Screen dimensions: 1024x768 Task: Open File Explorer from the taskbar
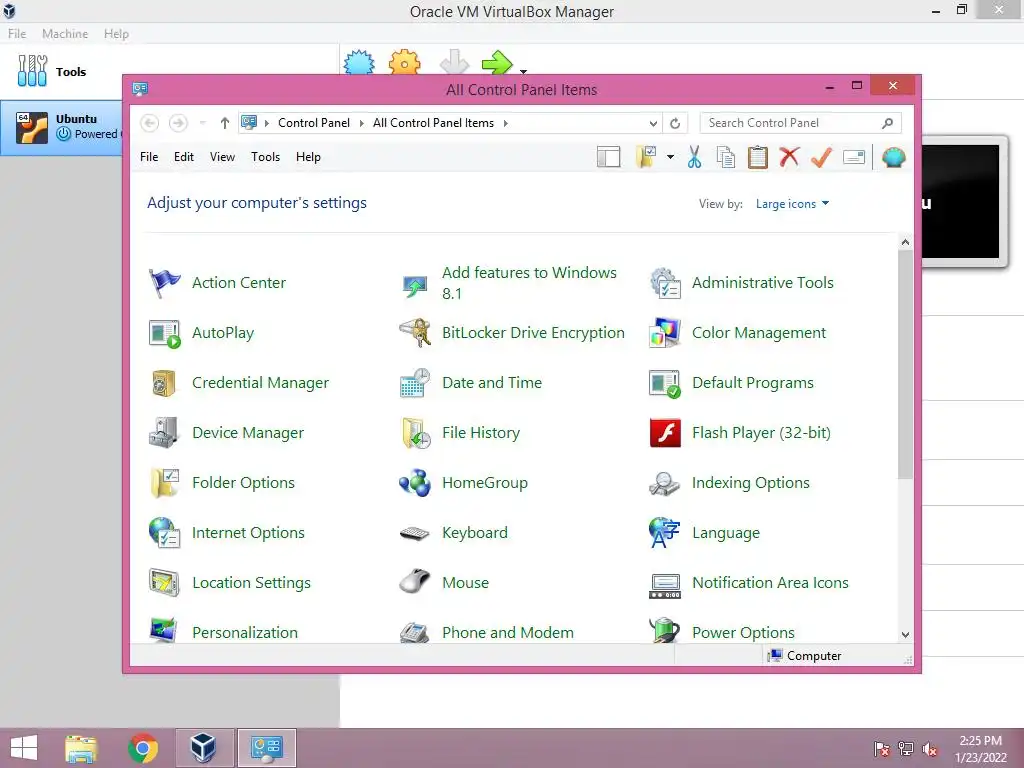81,748
